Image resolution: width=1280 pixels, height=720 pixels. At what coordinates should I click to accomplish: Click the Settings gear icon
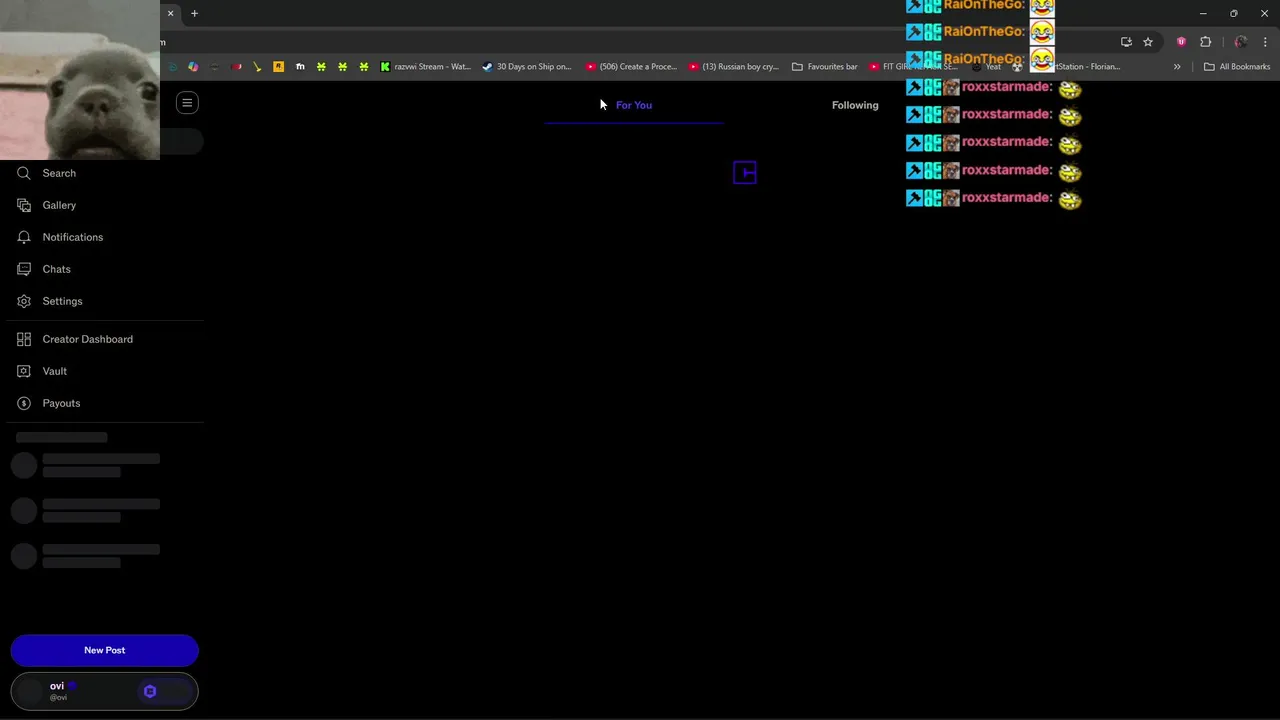(x=24, y=301)
